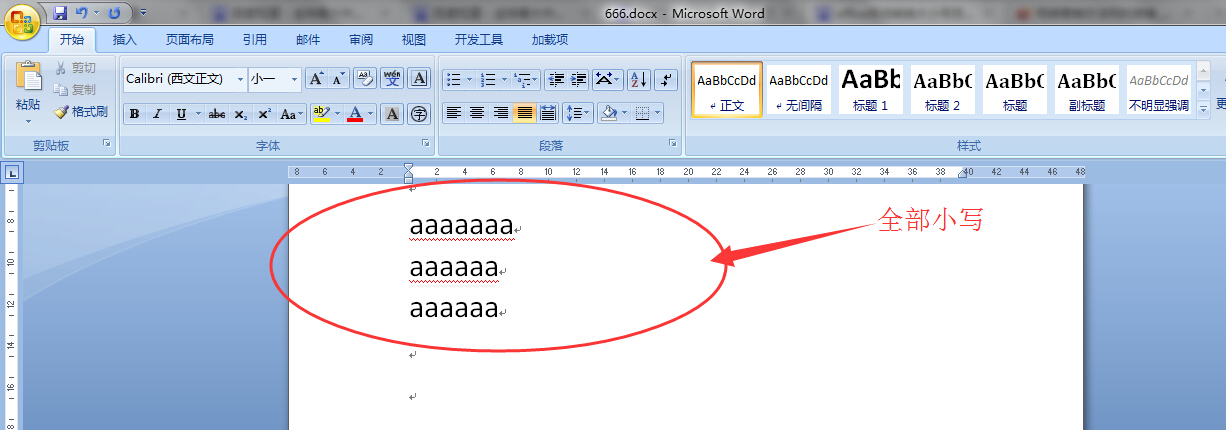Click the enclosed character 字 icon

[419, 114]
